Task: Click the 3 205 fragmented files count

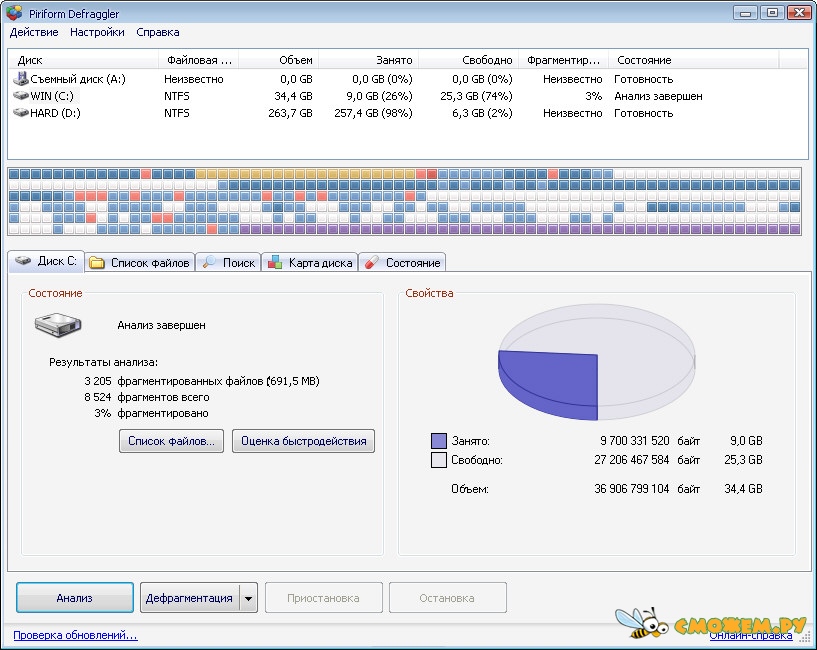Action: click(98, 381)
